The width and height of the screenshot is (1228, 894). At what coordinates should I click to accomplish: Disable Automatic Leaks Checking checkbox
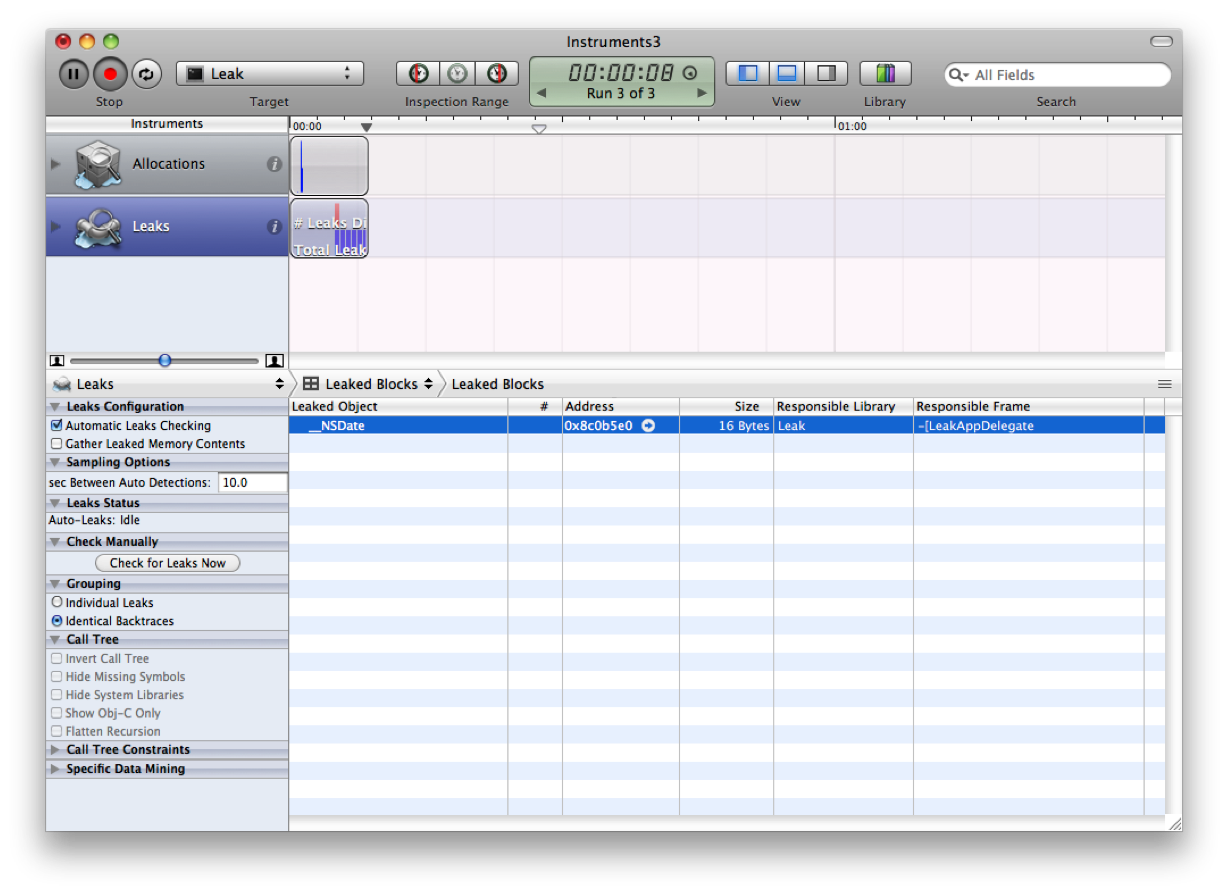pyautogui.click(x=57, y=426)
